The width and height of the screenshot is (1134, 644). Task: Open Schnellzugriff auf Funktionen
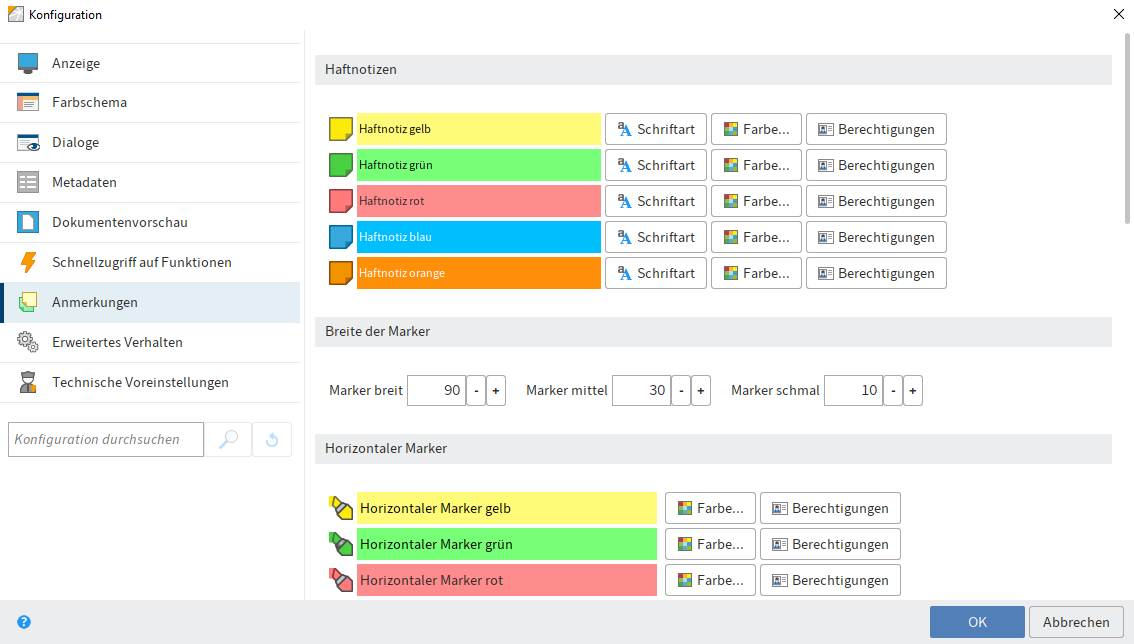click(150, 262)
